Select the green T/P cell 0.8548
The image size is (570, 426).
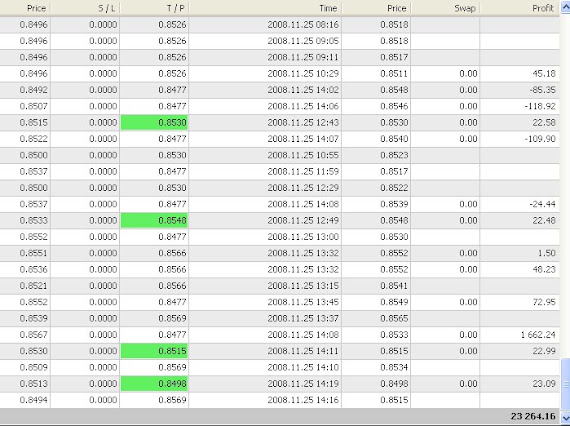coord(154,220)
